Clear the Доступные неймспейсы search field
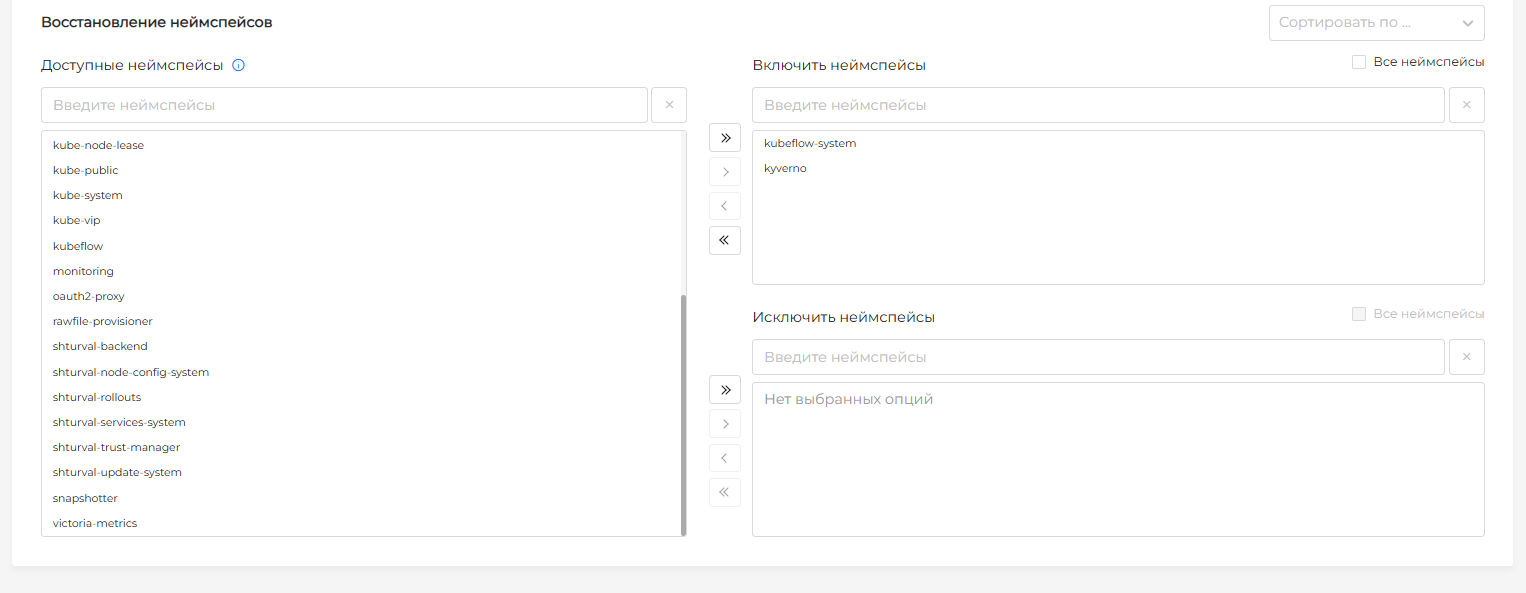Screen dimensions: 1526x593 pos(669,105)
